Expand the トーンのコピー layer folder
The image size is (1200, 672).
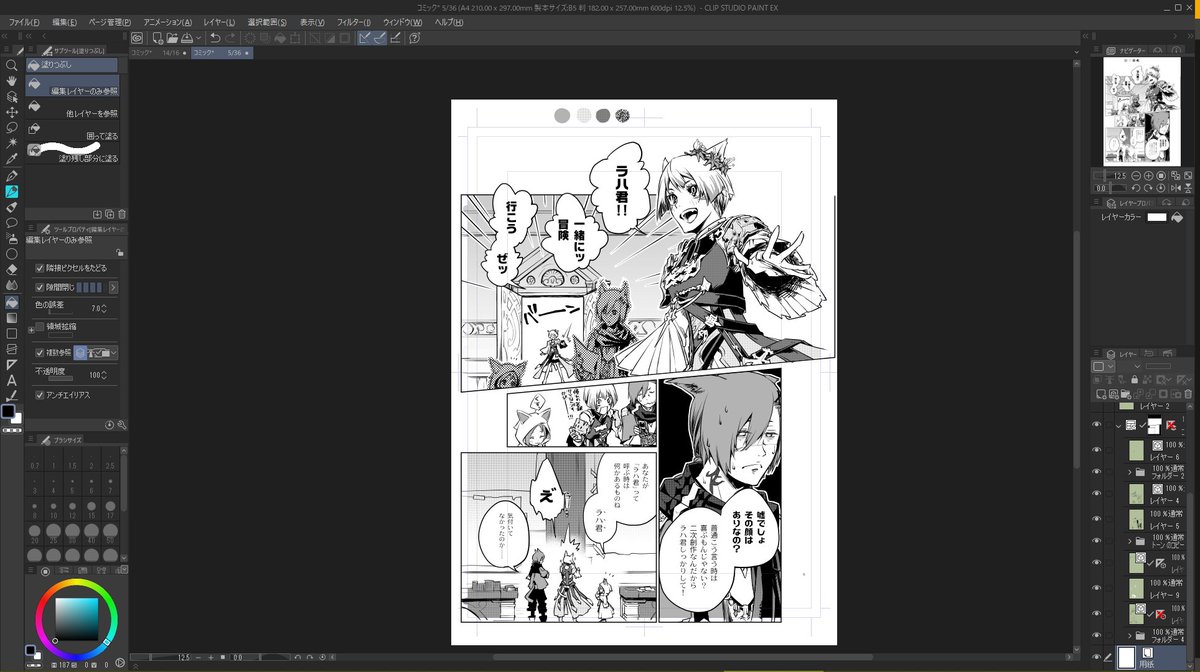[x=1130, y=542]
